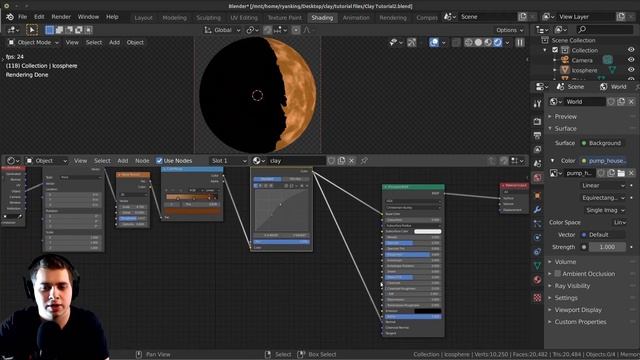Click the pump_house color texture button
This screenshot has width=640, height=360.
tap(604, 161)
